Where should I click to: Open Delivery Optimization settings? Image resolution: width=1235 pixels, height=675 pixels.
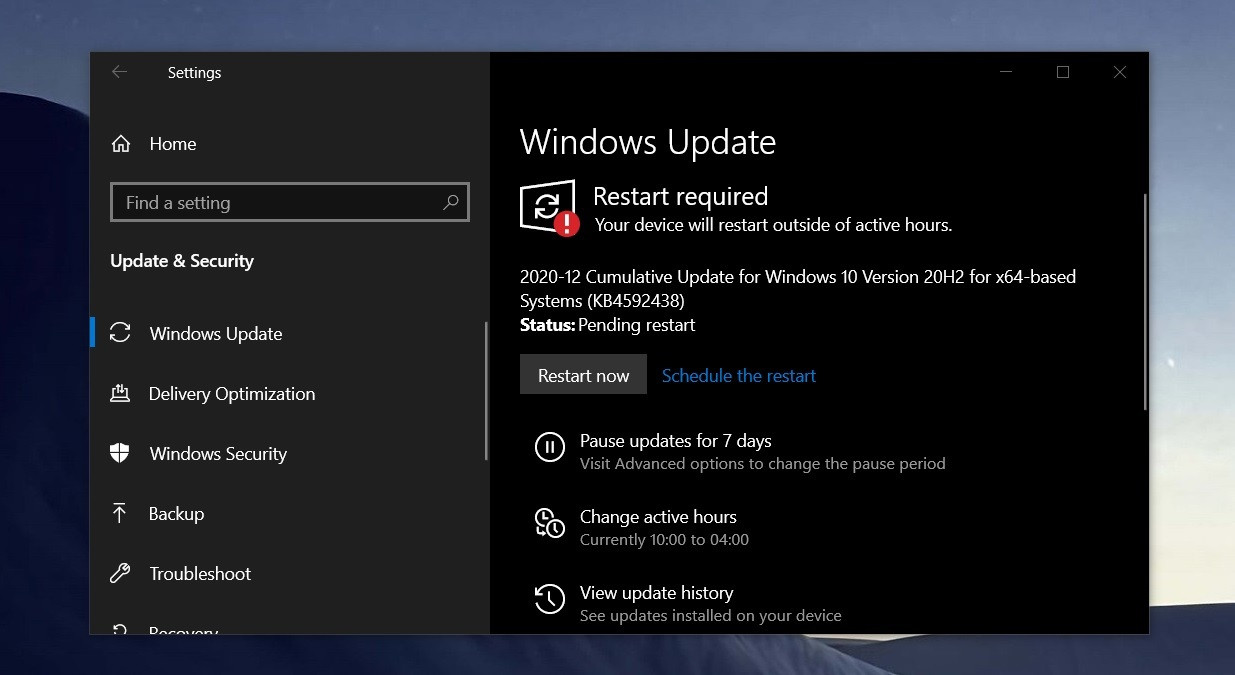[x=231, y=394]
